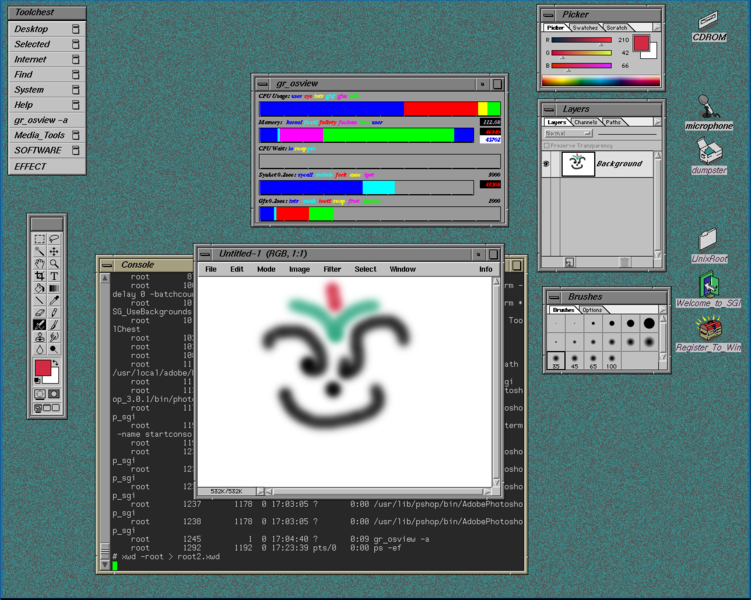
Task: Open the File menu in Photoshop
Action: (x=211, y=269)
